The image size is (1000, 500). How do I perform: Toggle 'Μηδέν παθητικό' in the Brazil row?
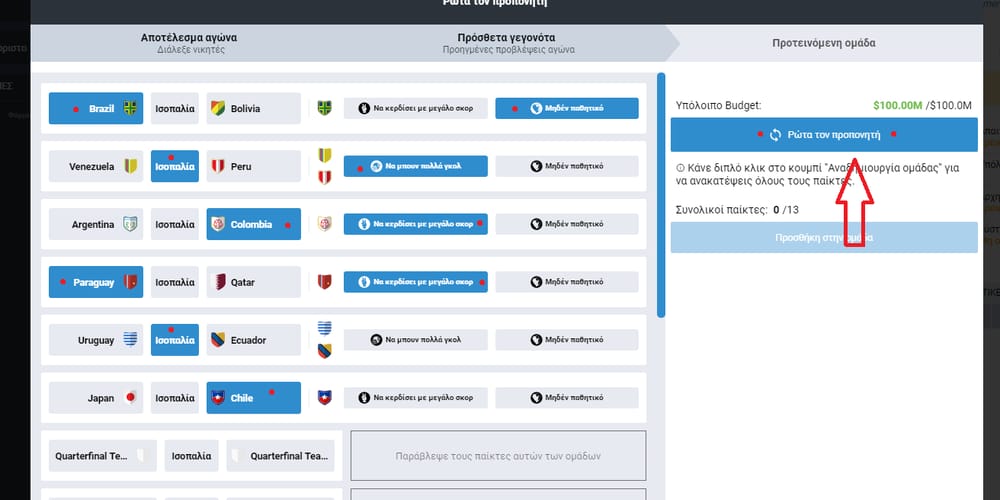click(567, 108)
